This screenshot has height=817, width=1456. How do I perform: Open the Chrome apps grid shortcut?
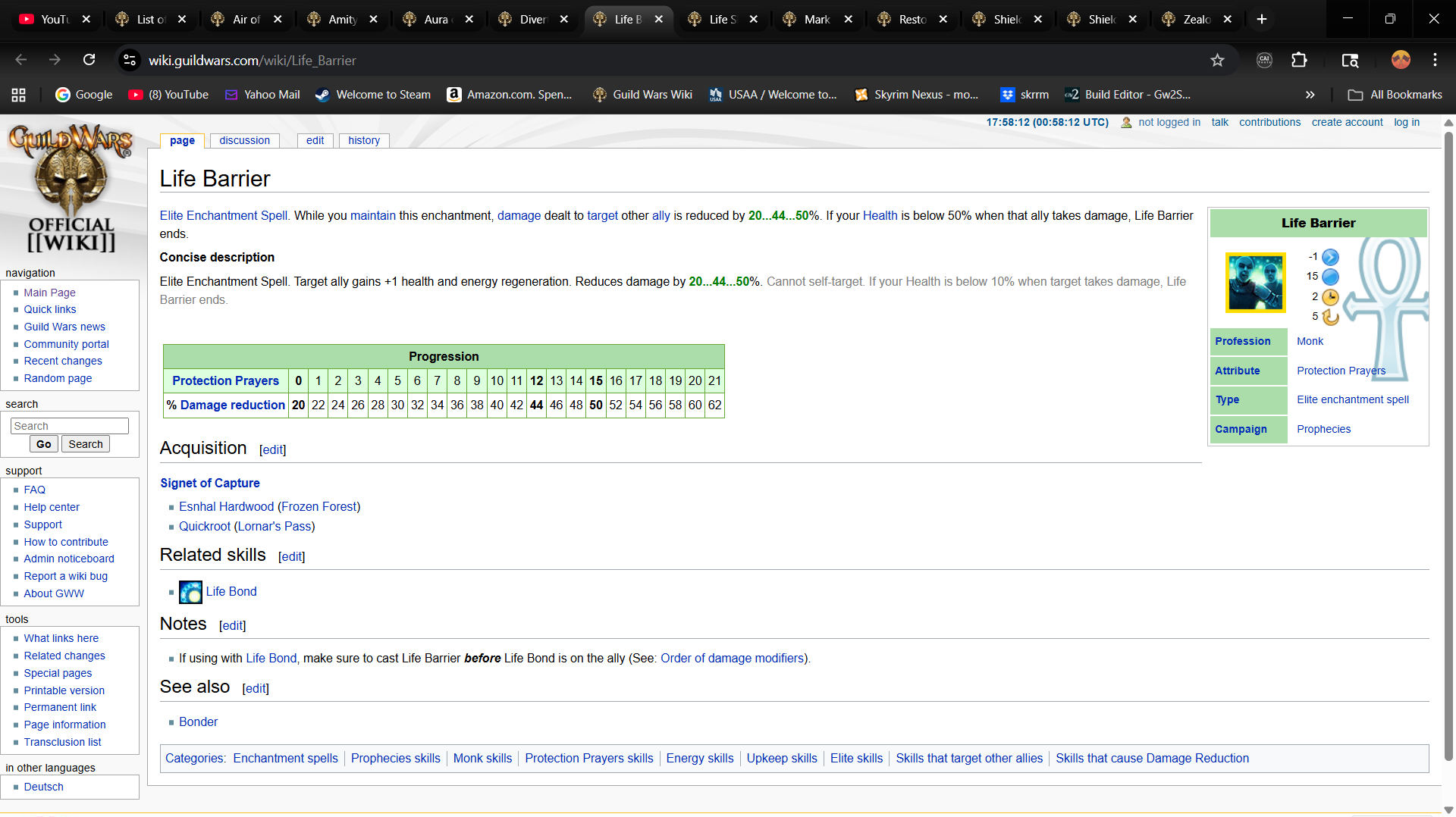click(x=19, y=95)
